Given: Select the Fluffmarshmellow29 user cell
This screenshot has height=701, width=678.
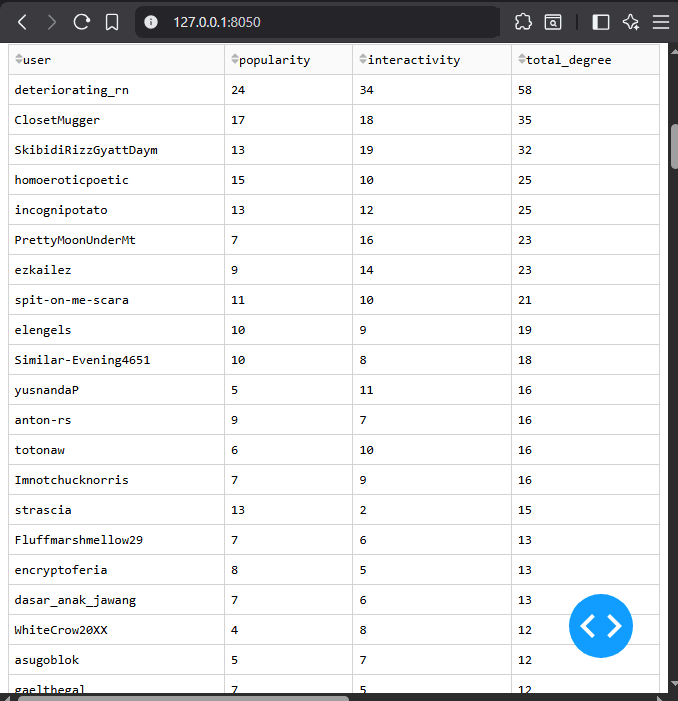Looking at the screenshot, I should coord(116,540).
